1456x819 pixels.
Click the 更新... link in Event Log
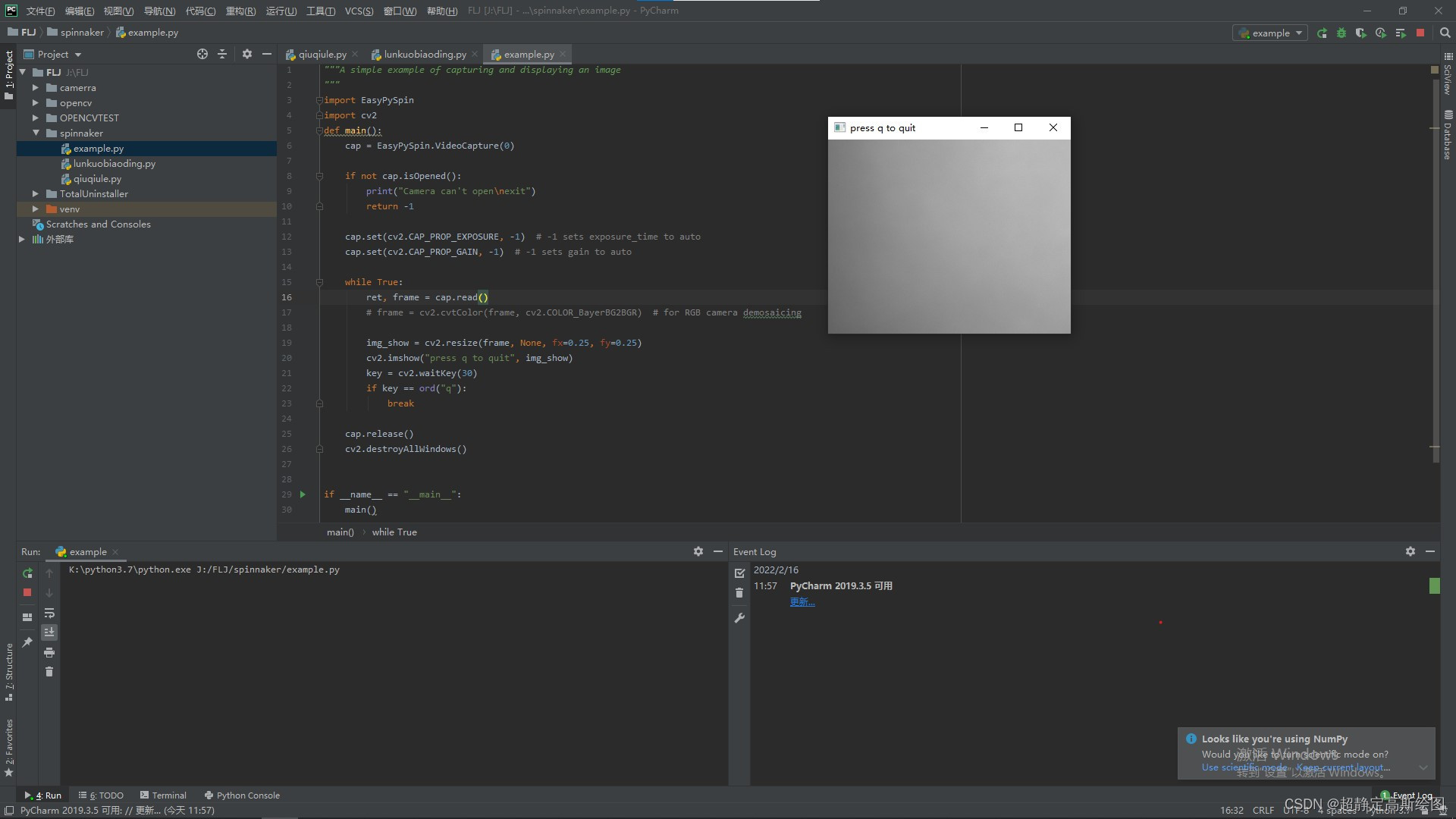(x=802, y=602)
